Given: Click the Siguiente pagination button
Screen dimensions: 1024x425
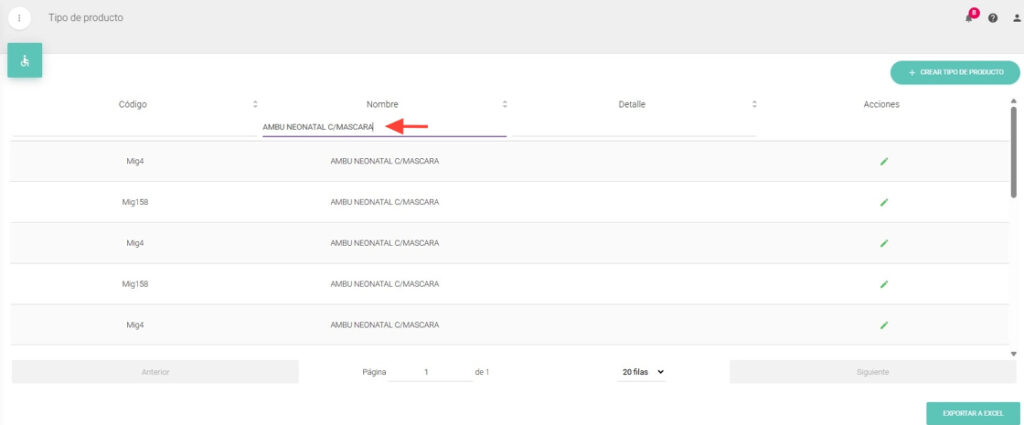Looking at the screenshot, I should [874, 372].
